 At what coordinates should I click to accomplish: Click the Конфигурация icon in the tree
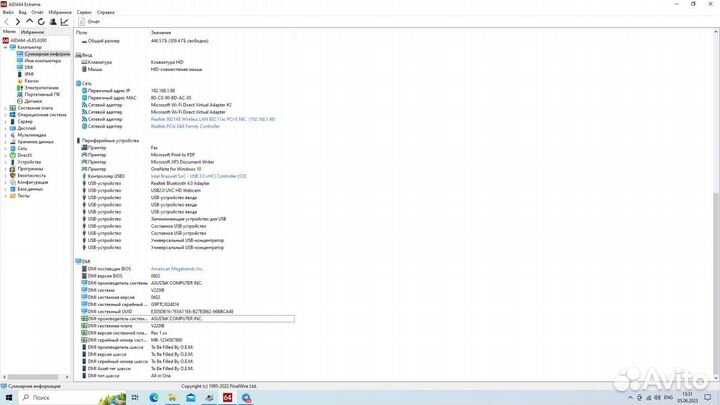pos(13,182)
